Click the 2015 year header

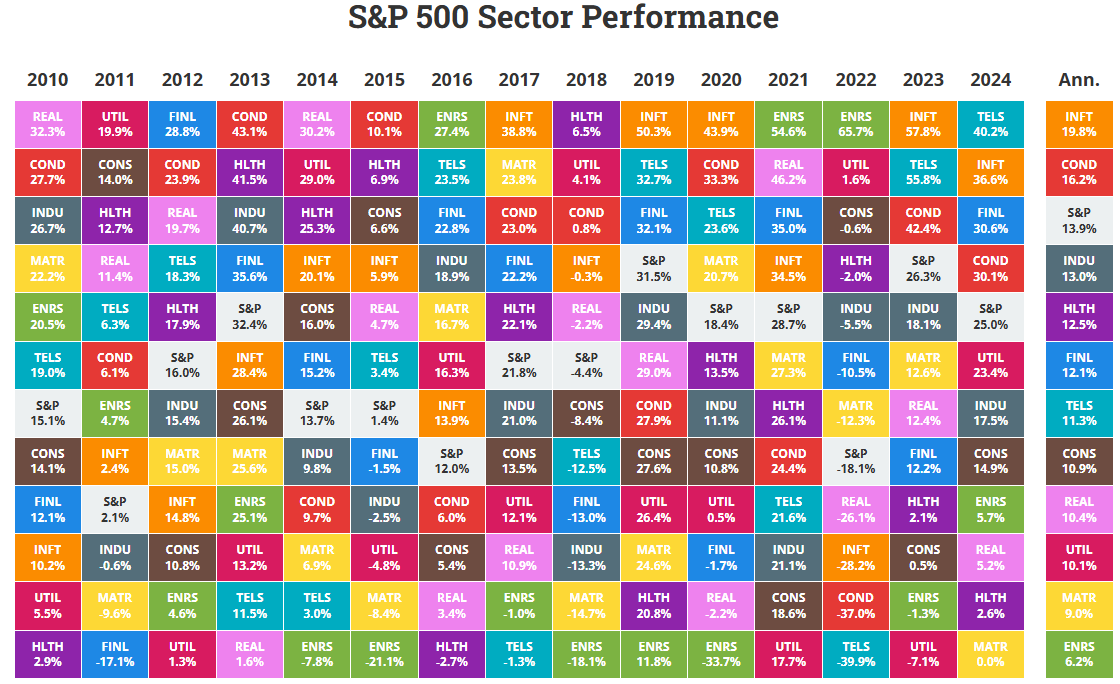[385, 80]
